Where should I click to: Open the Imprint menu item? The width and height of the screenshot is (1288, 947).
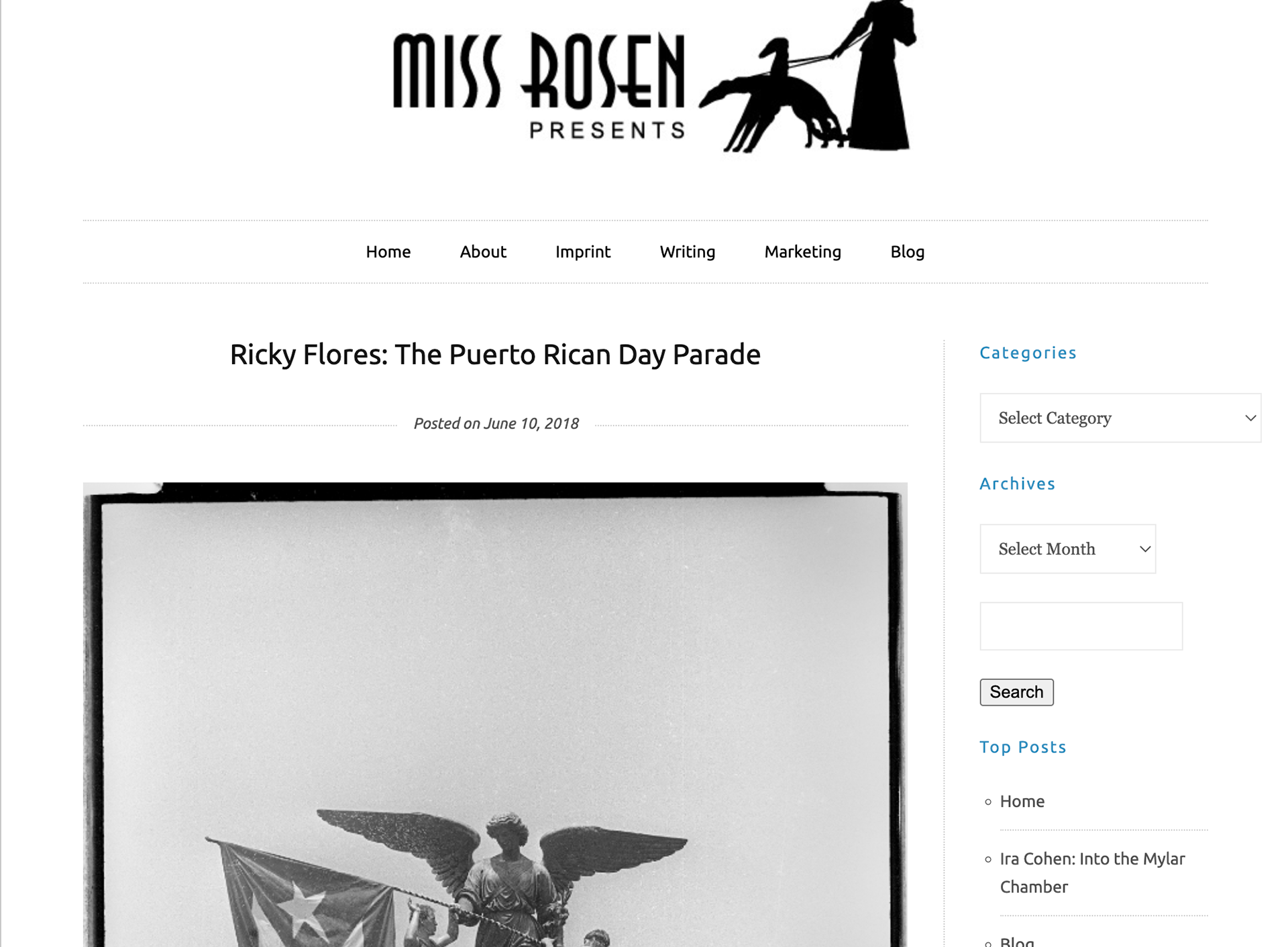[x=582, y=252]
